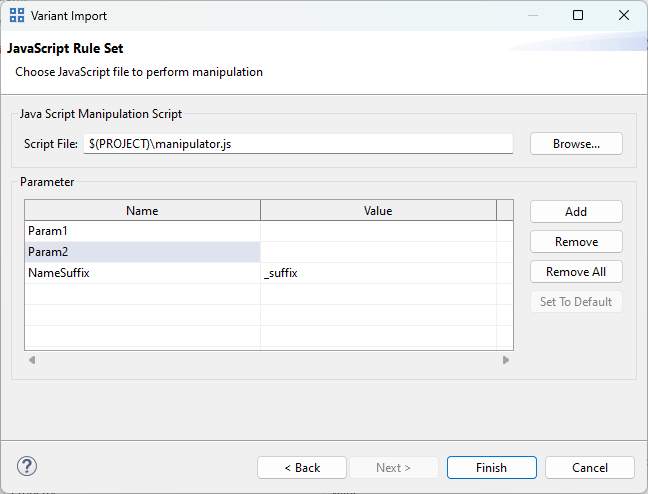Click the help question mark icon

coord(27,466)
